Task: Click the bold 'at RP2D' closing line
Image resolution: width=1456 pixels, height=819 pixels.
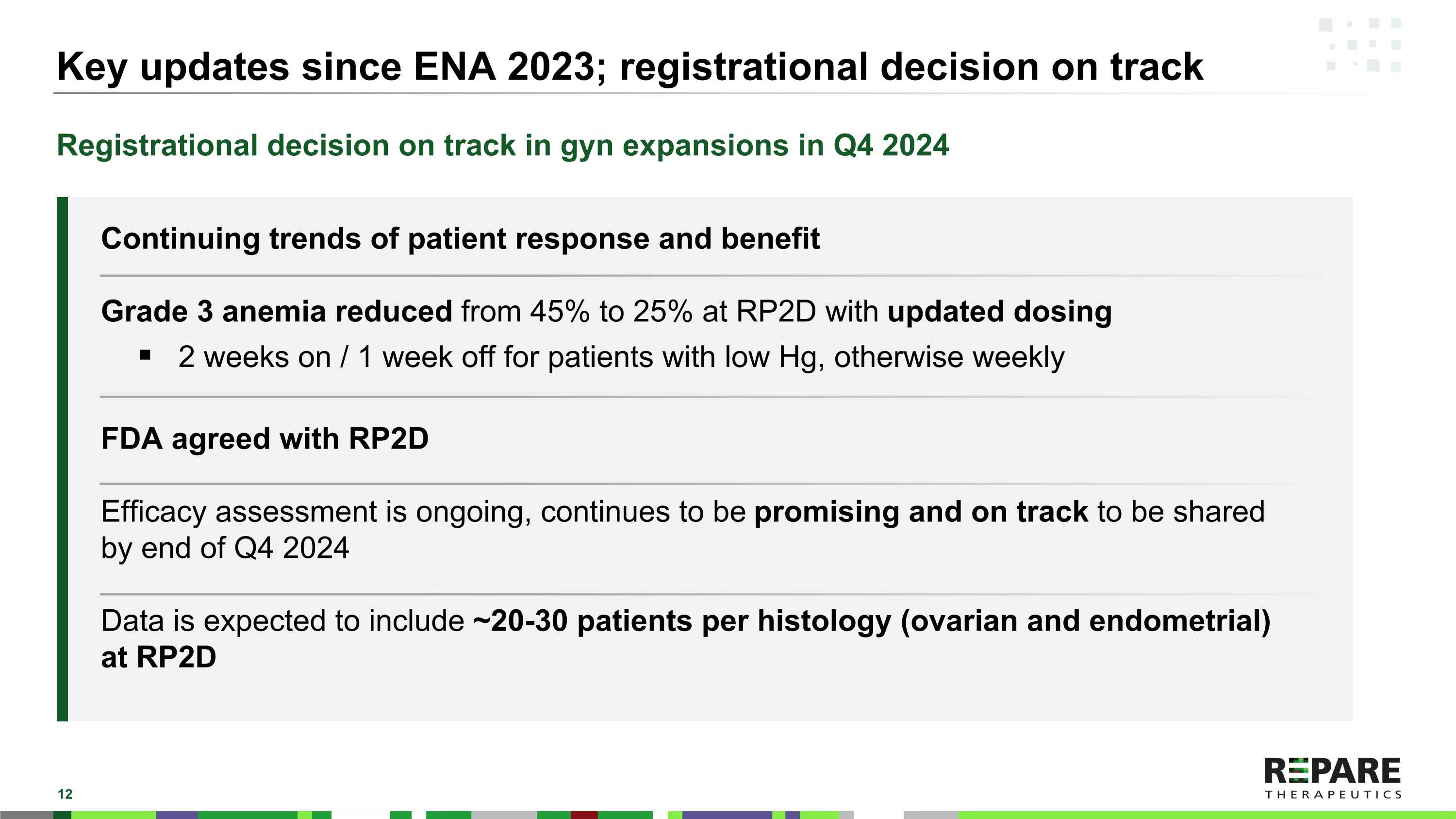Action: tap(158, 657)
